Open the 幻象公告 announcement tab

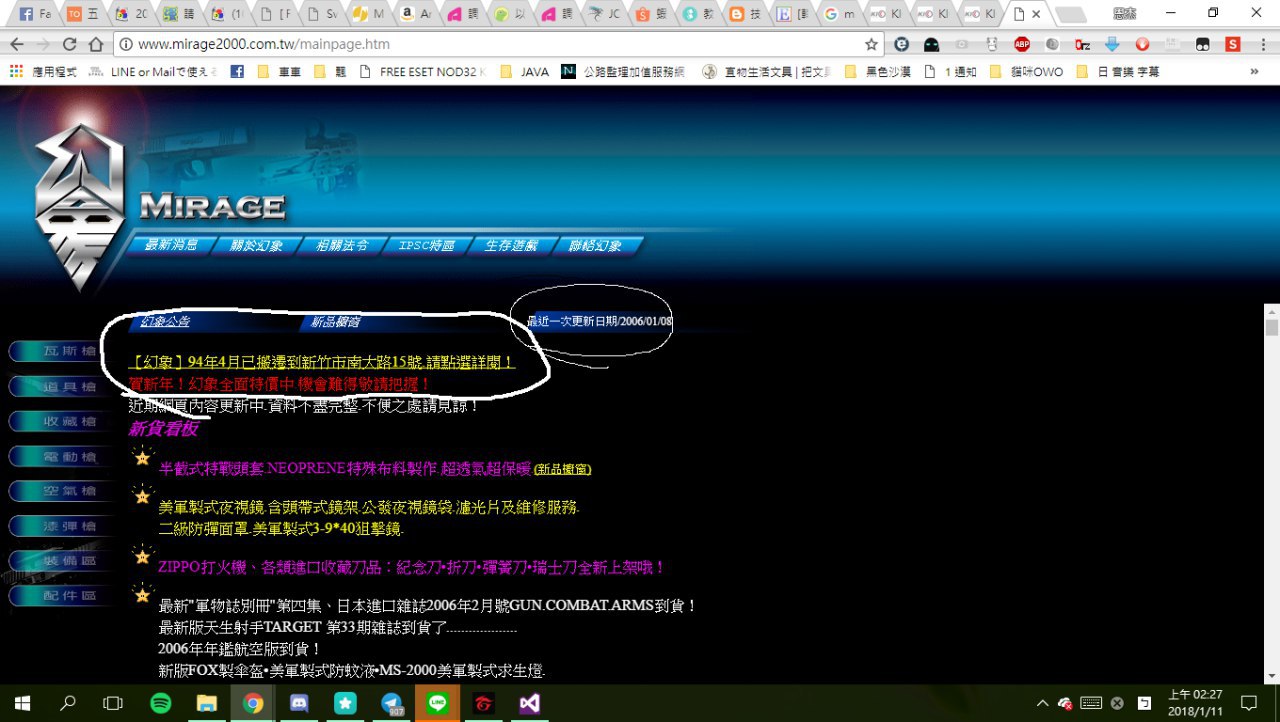[165, 322]
